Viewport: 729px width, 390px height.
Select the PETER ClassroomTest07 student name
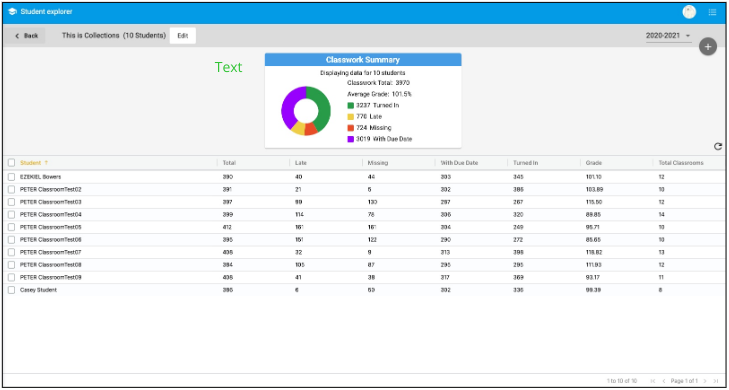(x=51, y=252)
